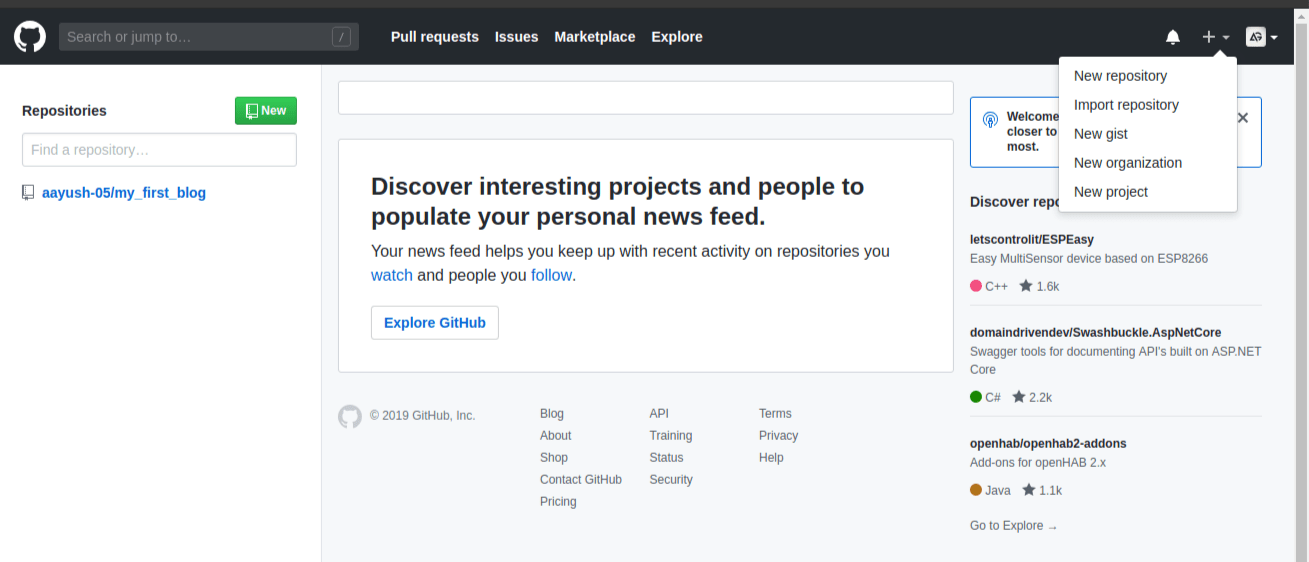The height and width of the screenshot is (562, 1309).
Task: Select New gist from dropdown
Action: point(1101,134)
